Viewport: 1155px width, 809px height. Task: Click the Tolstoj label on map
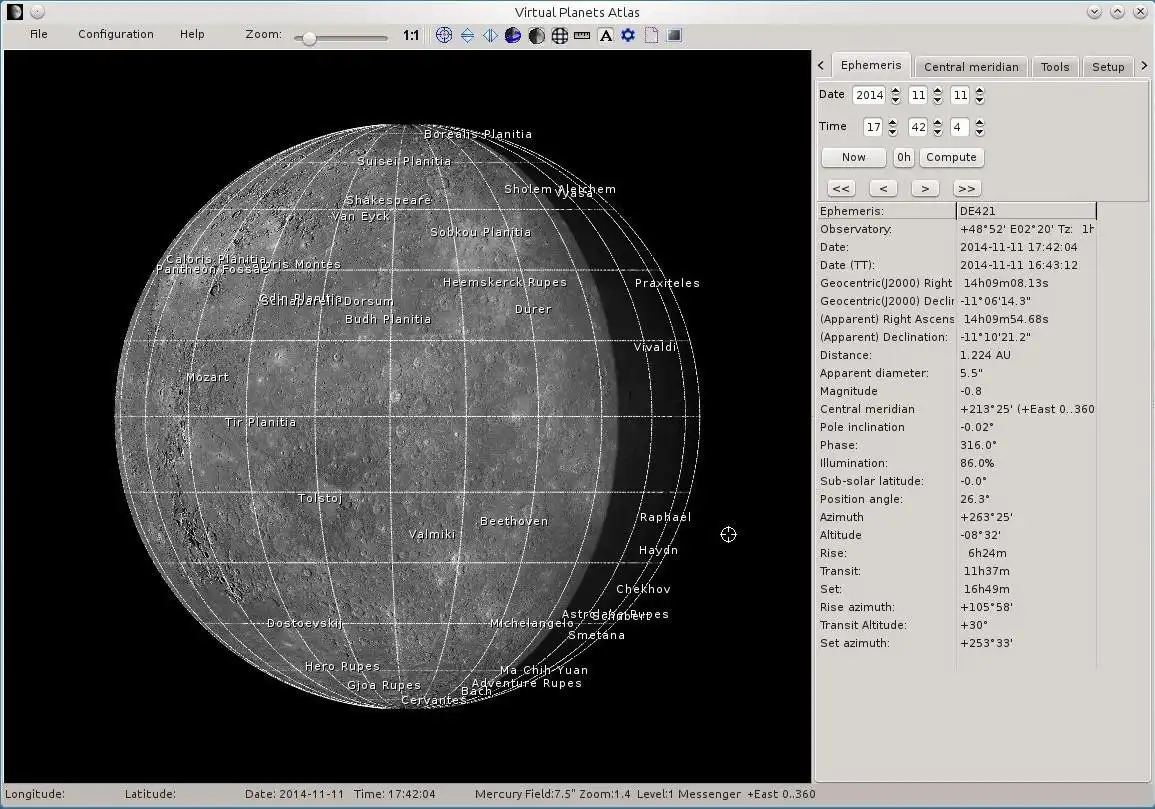[320, 498]
